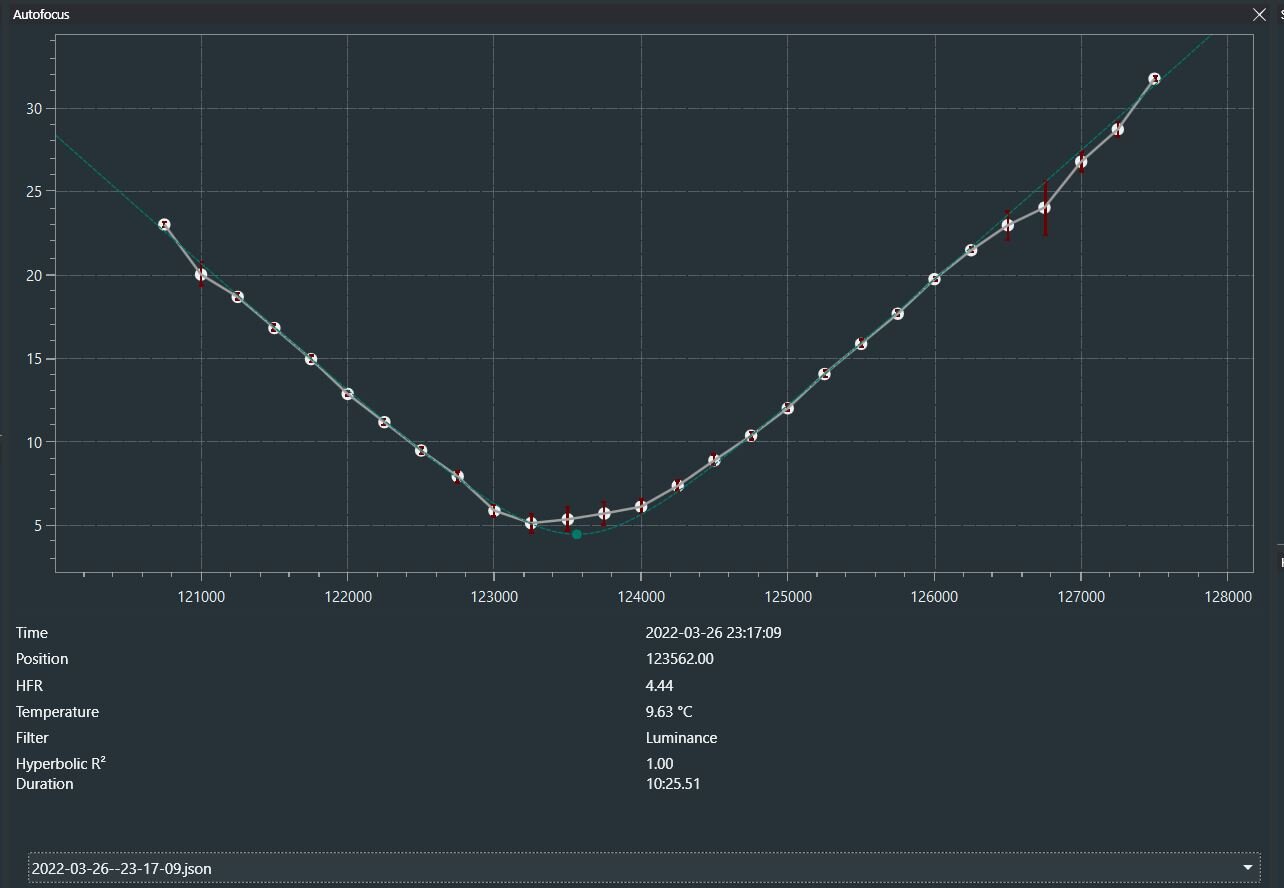
Task: Click the temperature value 9.63 °C
Action: 669,712
